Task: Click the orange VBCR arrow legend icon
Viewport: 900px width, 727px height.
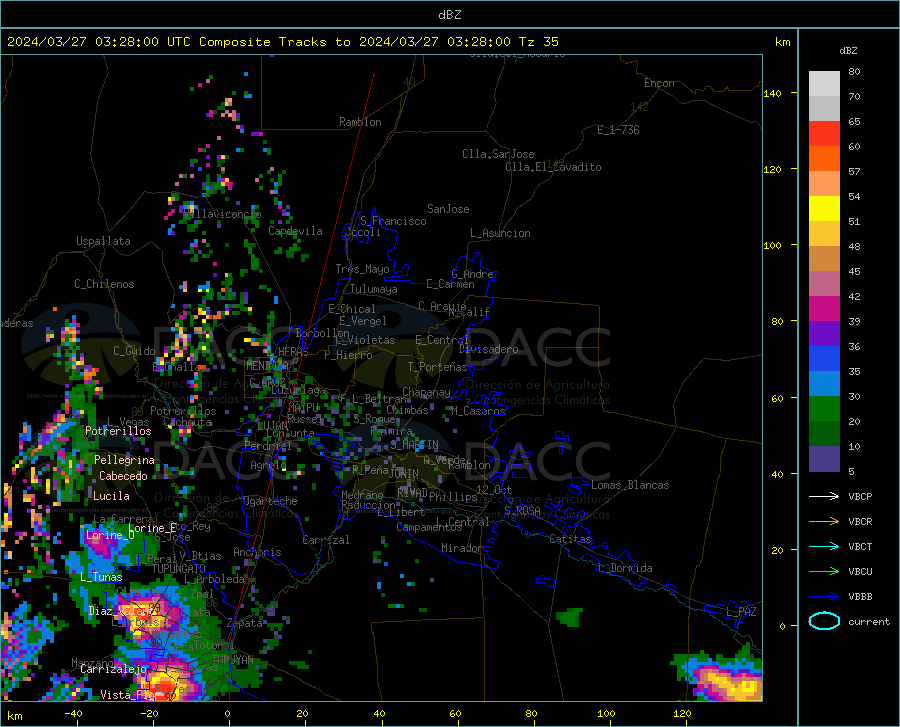Action: [x=824, y=521]
